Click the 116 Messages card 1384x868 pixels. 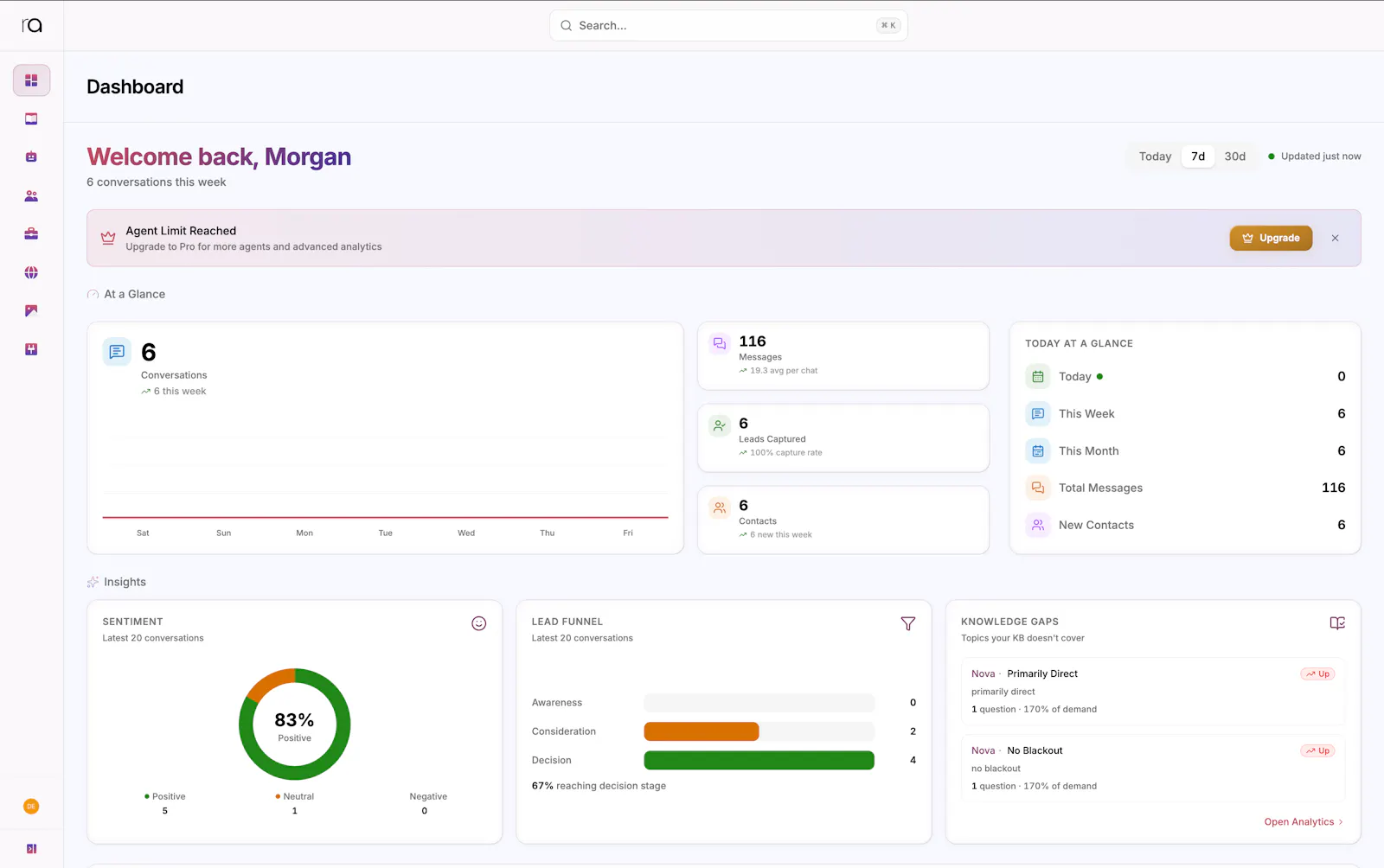pyautogui.click(x=843, y=356)
